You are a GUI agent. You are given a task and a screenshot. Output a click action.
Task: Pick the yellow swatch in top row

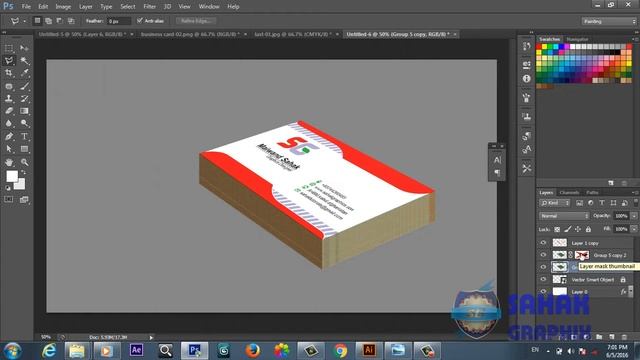[x=544, y=47]
